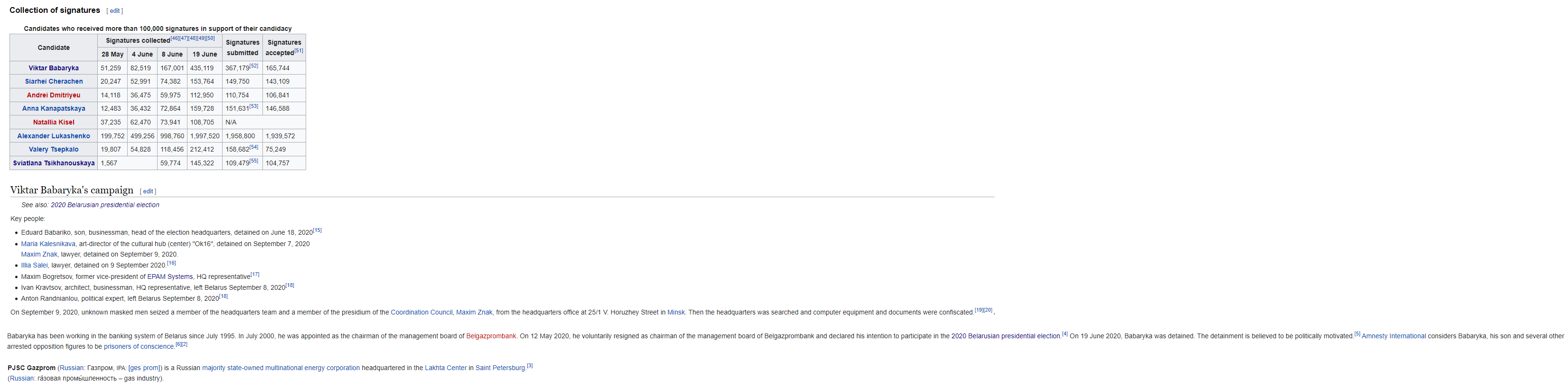Select the 'Key people:' label
Viewport: 1568px width, 391px height.
tap(28, 219)
